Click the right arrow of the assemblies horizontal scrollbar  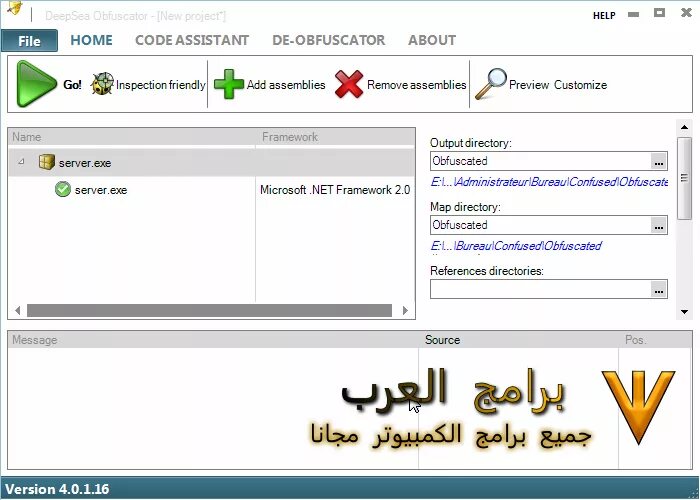(x=405, y=310)
